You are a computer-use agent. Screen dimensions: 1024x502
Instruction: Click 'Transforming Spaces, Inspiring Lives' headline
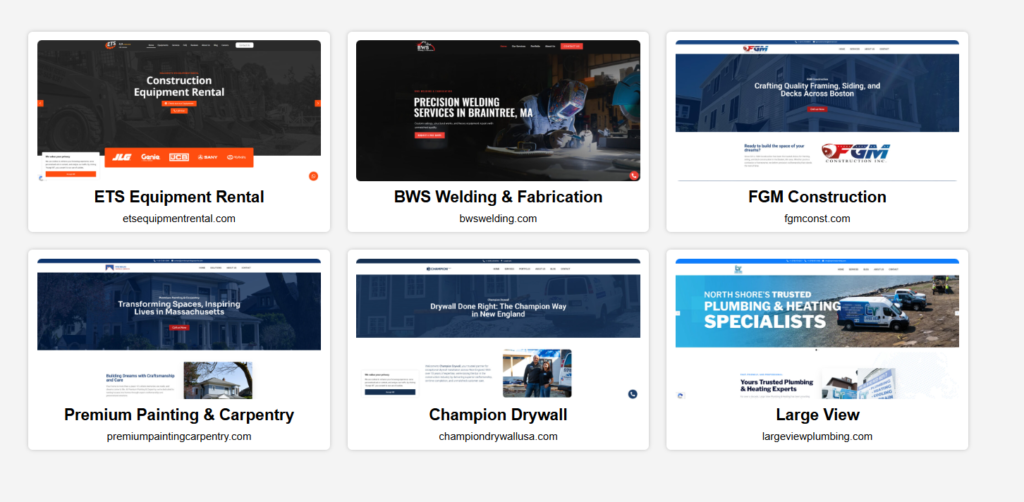coord(180,307)
